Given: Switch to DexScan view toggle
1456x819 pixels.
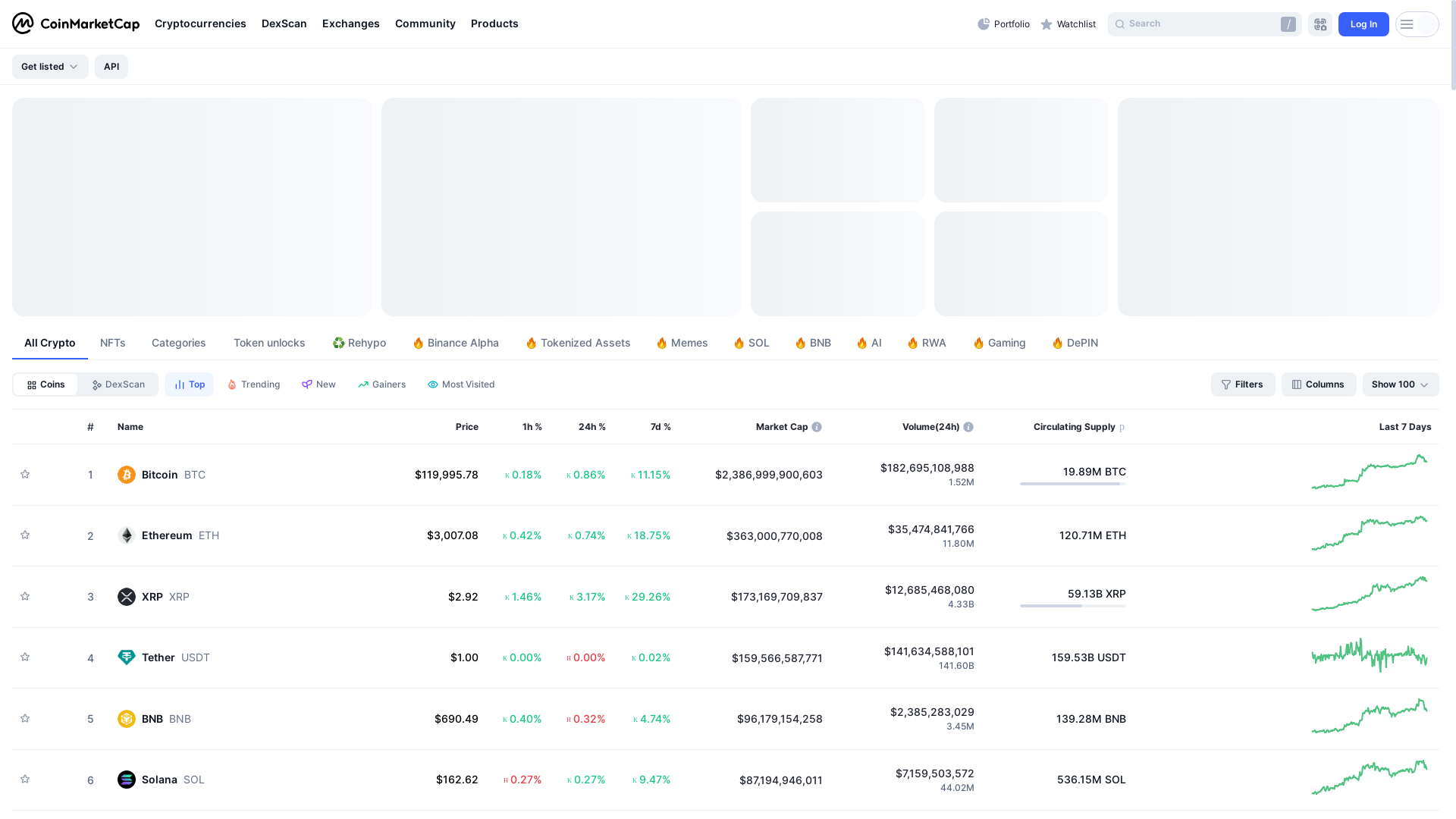Looking at the screenshot, I should coord(118,384).
